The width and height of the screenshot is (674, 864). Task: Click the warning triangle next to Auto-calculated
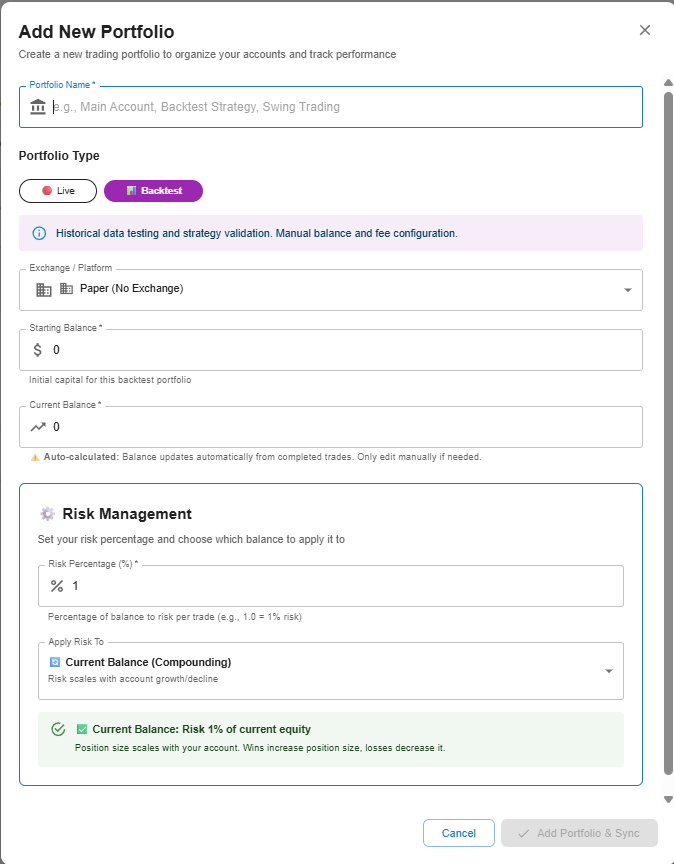[35, 457]
